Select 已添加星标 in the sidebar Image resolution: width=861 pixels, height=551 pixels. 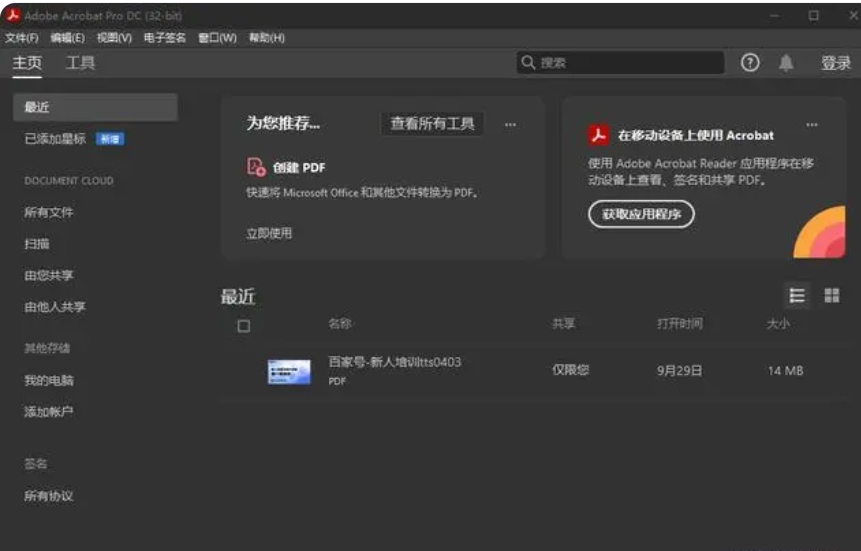(x=55, y=139)
